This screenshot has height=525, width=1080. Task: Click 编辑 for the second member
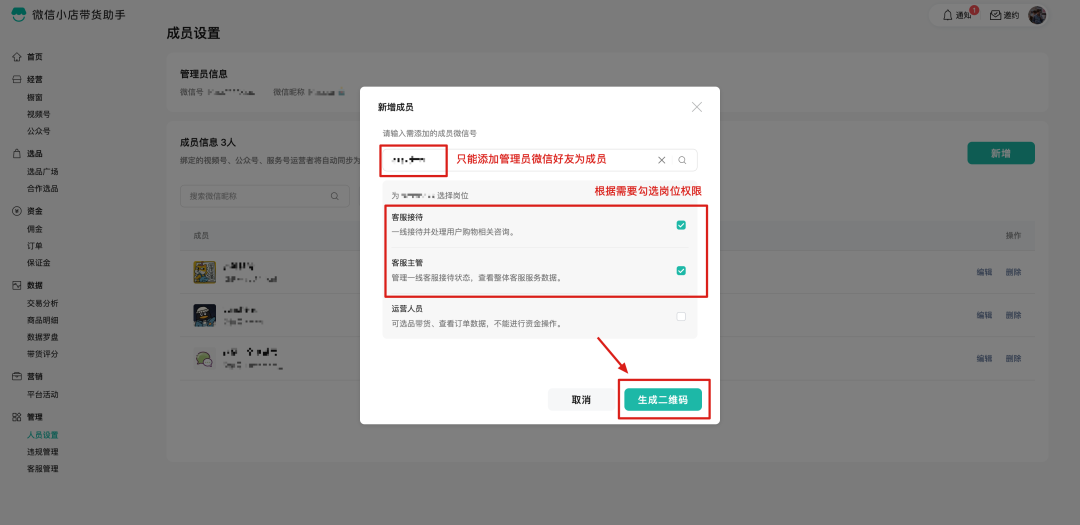tap(984, 315)
